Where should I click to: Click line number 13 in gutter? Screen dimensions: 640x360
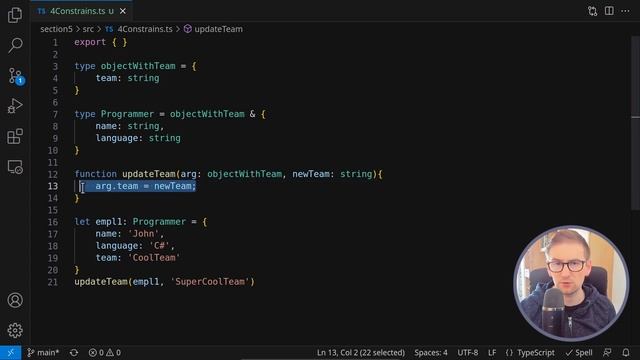point(53,186)
